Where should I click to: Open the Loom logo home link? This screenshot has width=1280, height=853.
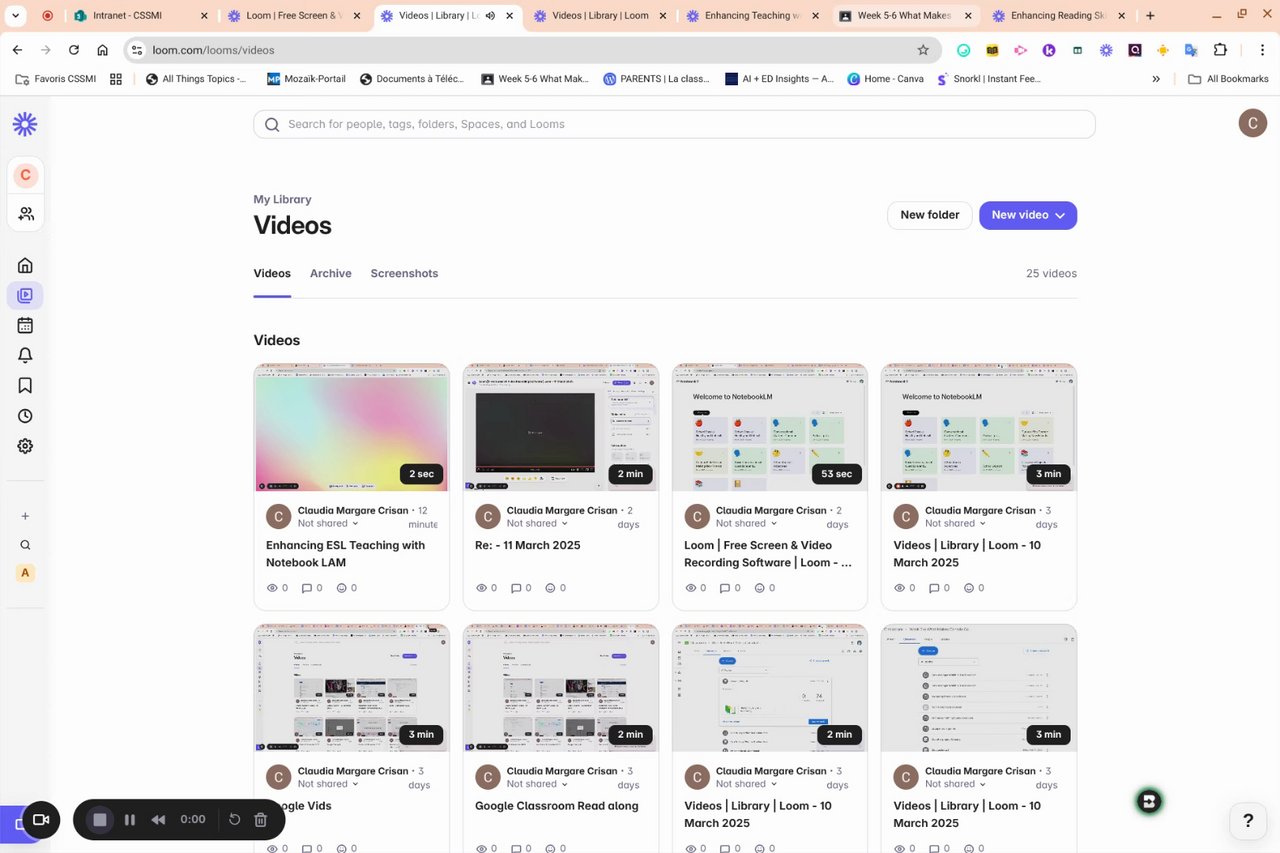click(x=25, y=124)
